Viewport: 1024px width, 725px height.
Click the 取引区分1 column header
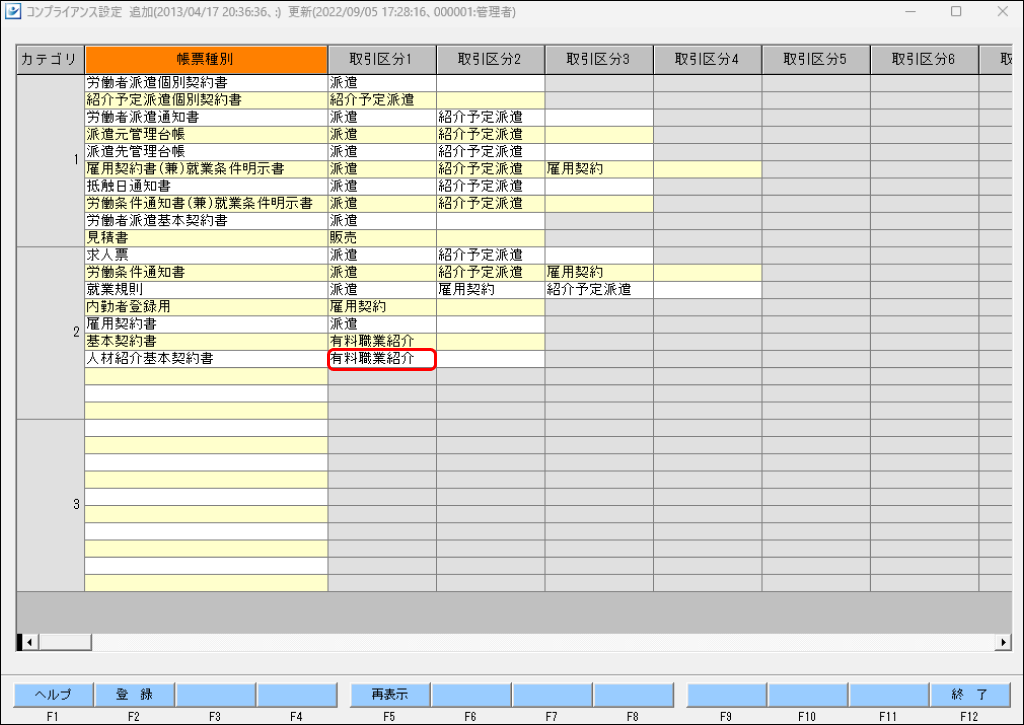point(382,59)
